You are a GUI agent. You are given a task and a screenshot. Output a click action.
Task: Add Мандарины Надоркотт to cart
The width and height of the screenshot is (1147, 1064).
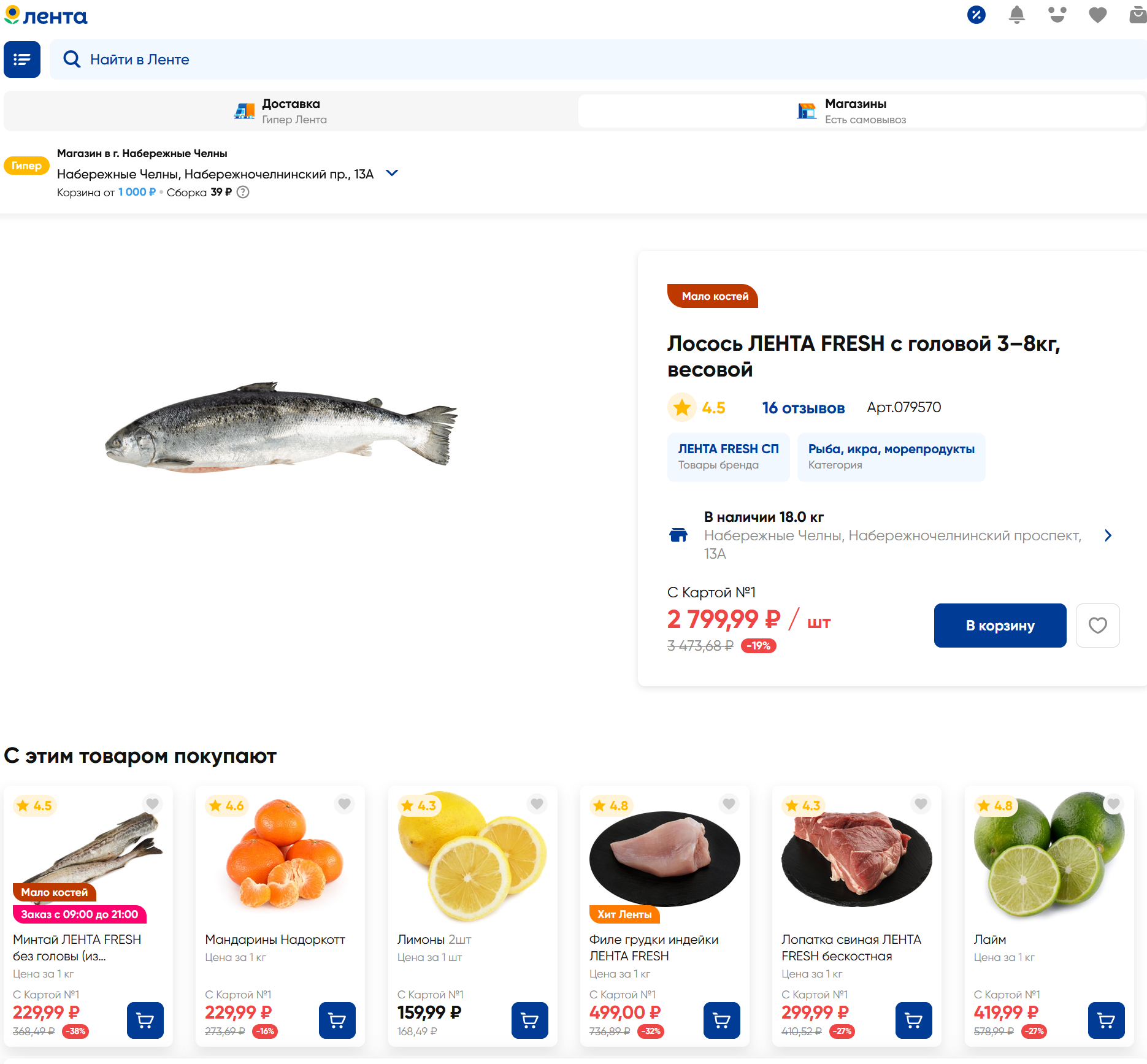(x=337, y=1020)
